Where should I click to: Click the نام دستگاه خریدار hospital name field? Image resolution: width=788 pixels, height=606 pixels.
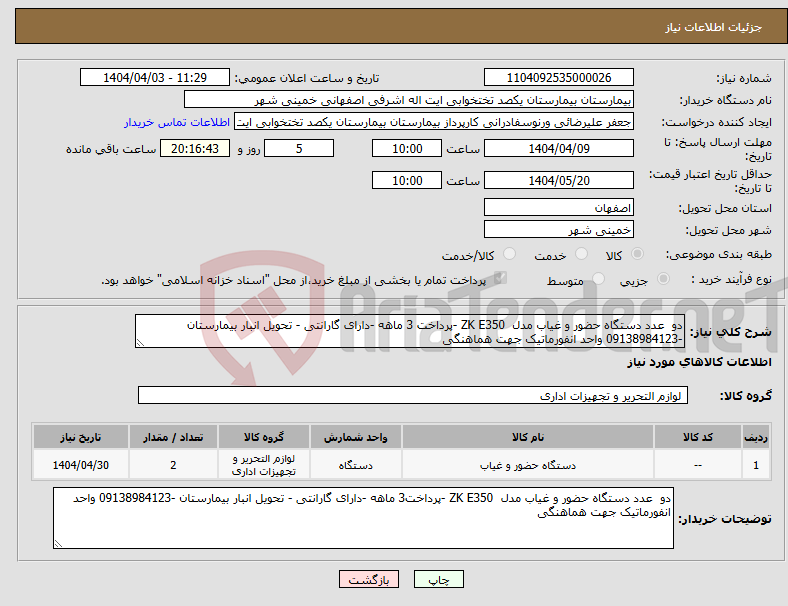[x=409, y=99]
